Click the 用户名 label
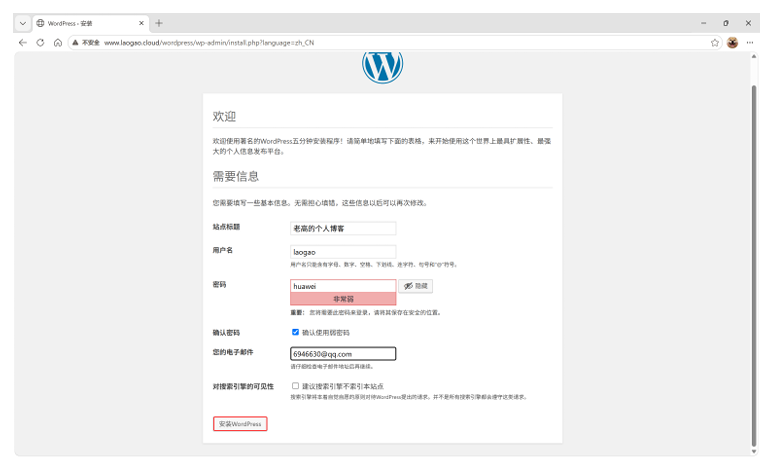780x472 pixels. [223, 250]
